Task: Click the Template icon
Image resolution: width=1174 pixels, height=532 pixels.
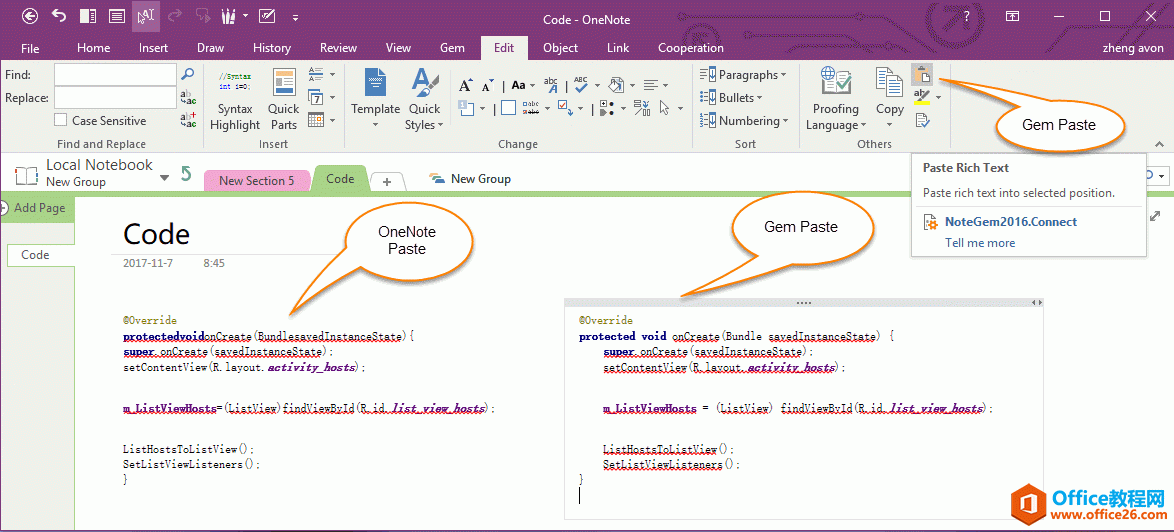Action: [375, 98]
